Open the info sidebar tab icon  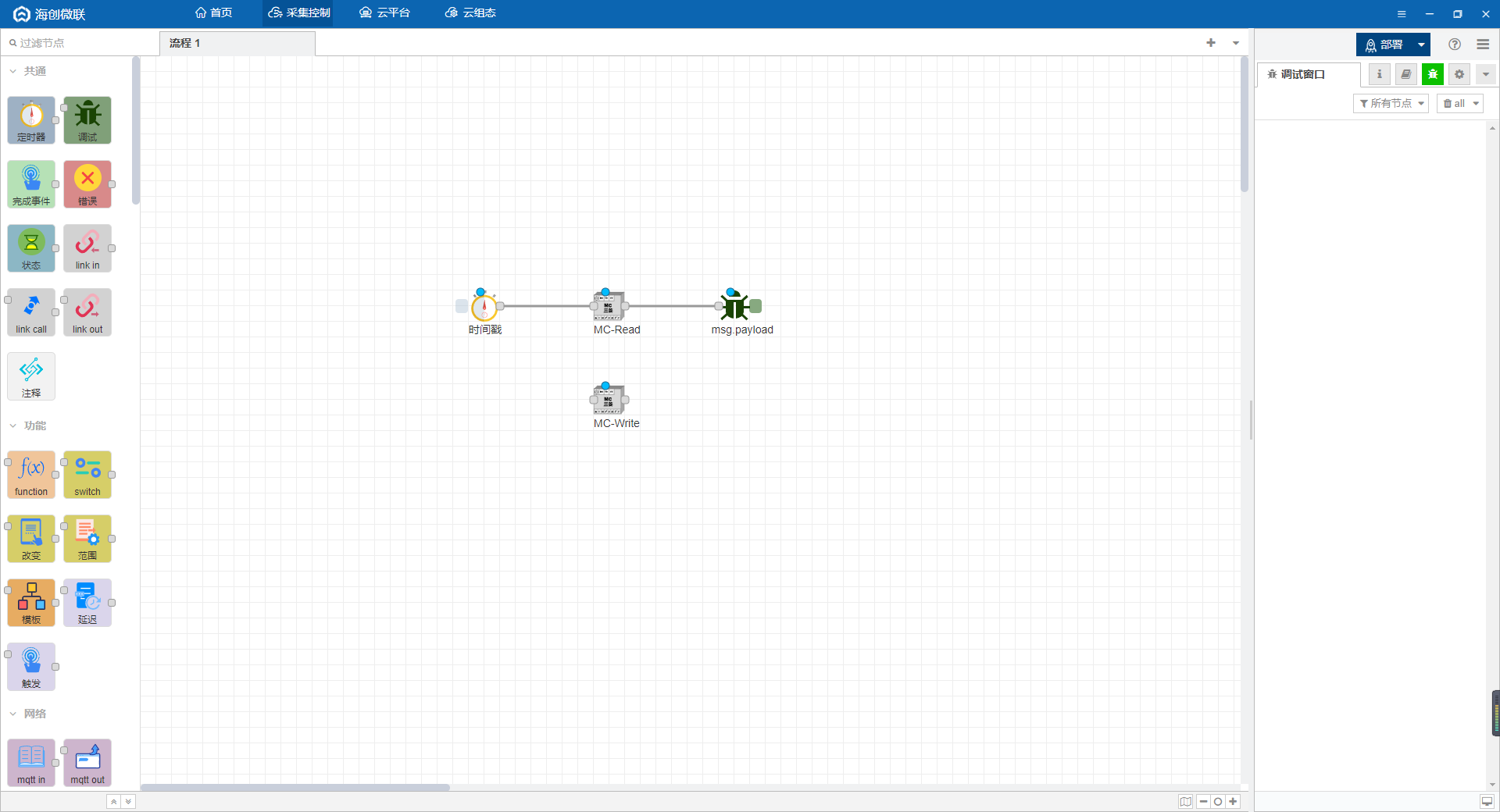tap(1380, 74)
